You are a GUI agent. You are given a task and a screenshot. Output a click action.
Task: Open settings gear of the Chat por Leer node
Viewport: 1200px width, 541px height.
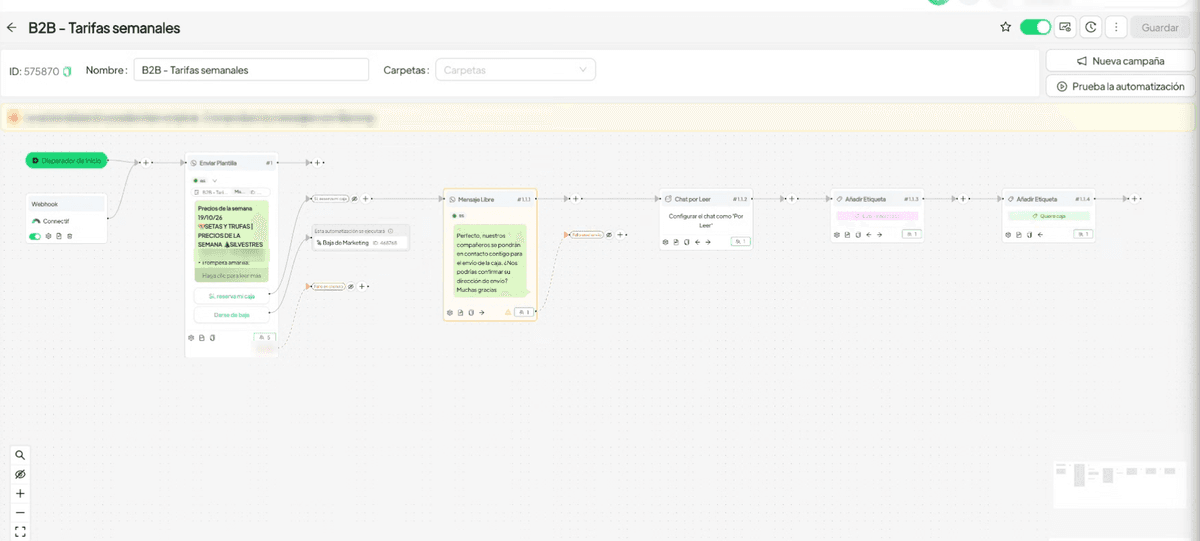[665, 242]
